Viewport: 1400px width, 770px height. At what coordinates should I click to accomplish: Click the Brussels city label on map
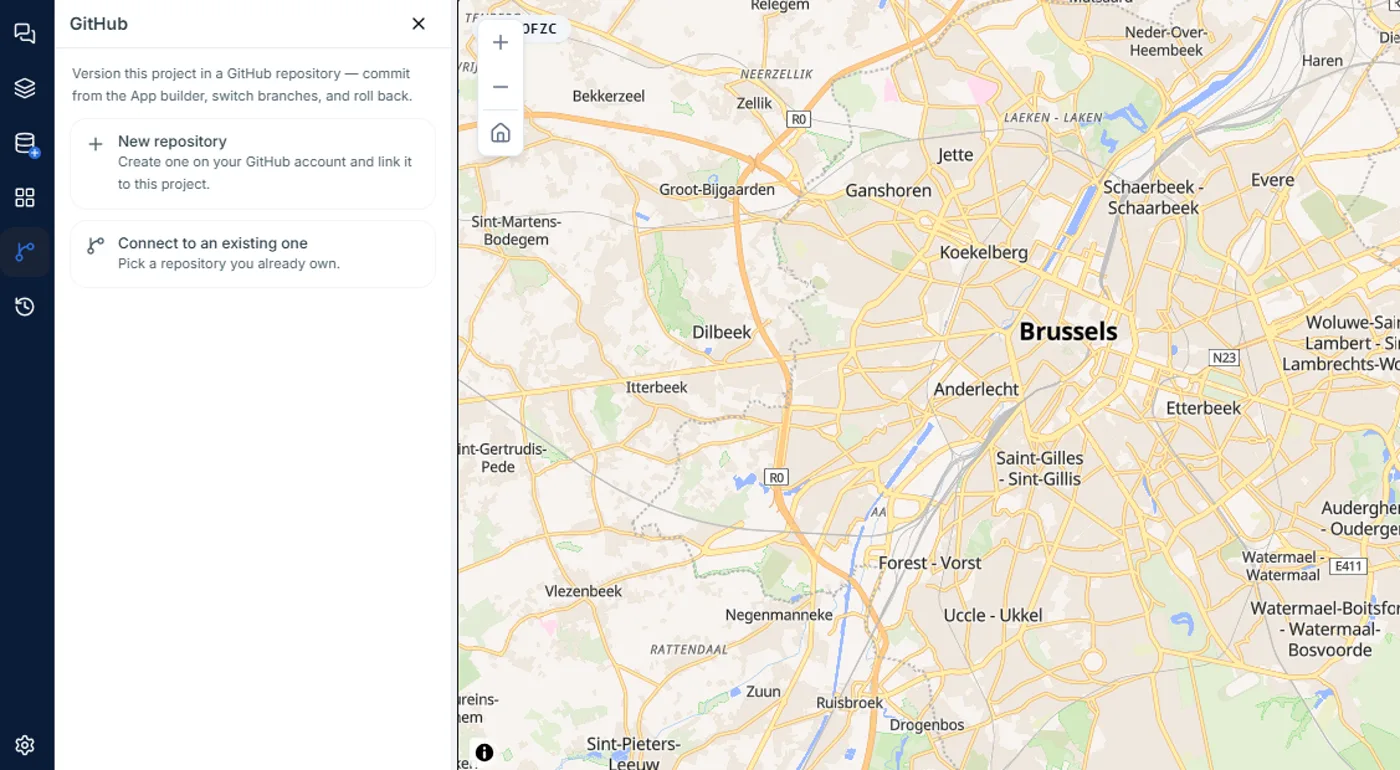tap(1068, 331)
